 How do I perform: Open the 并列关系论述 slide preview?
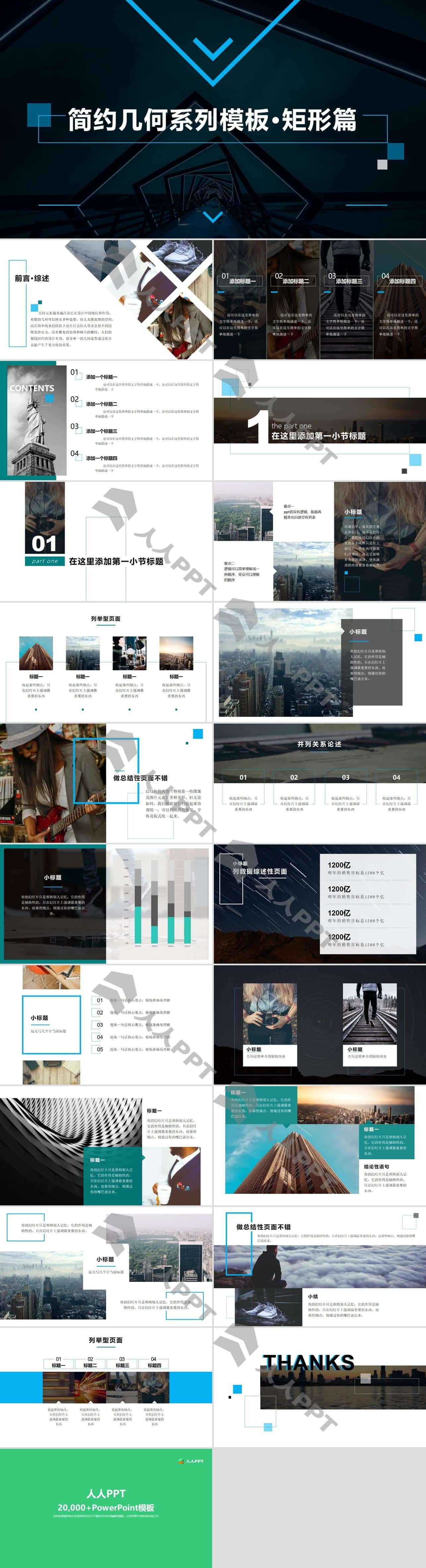click(x=319, y=783)
